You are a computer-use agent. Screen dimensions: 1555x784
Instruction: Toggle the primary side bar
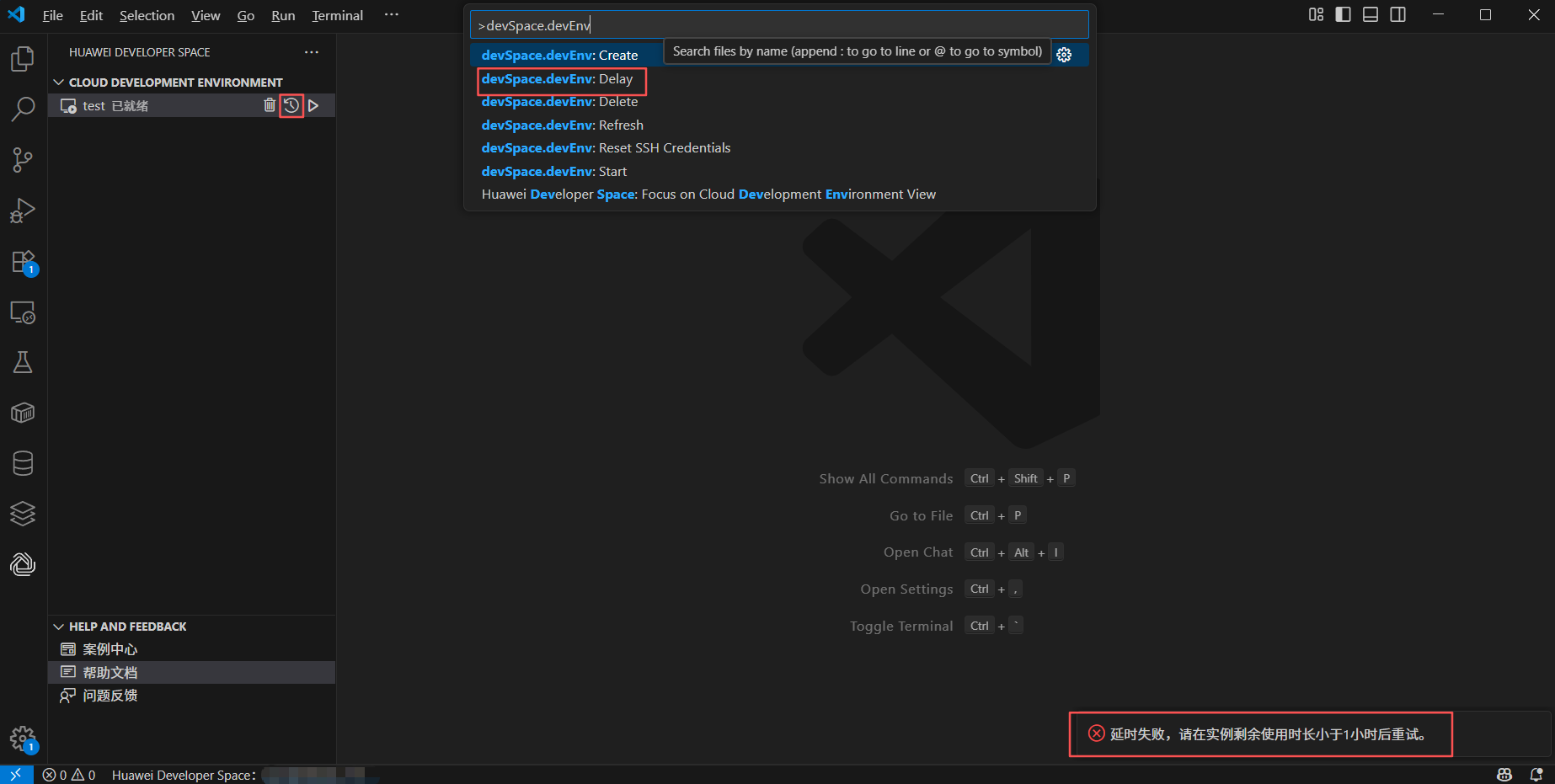tap(1344, 14)
